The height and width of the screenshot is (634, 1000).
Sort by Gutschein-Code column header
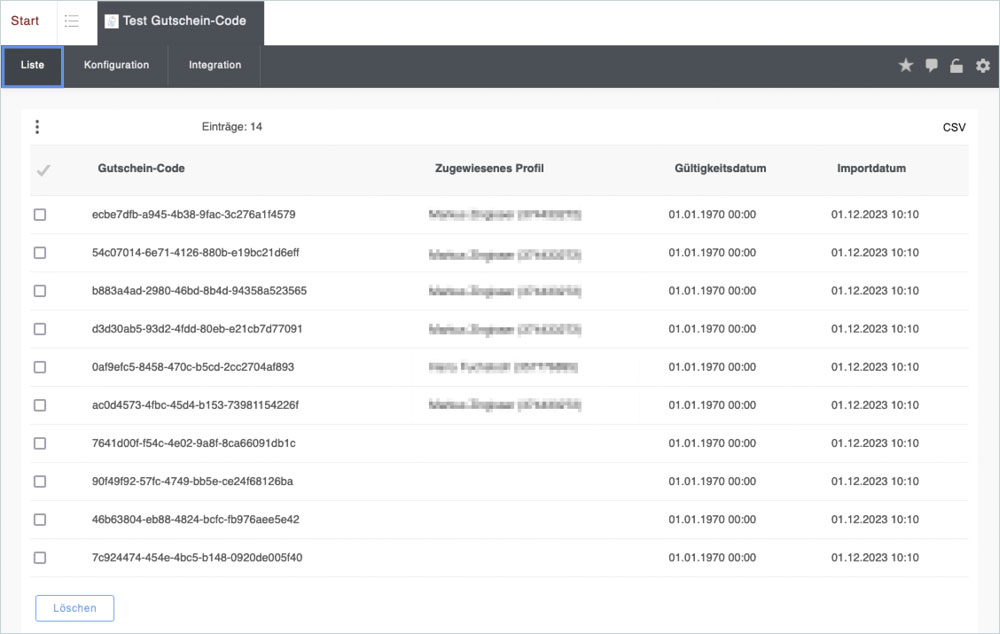[141, 168]
